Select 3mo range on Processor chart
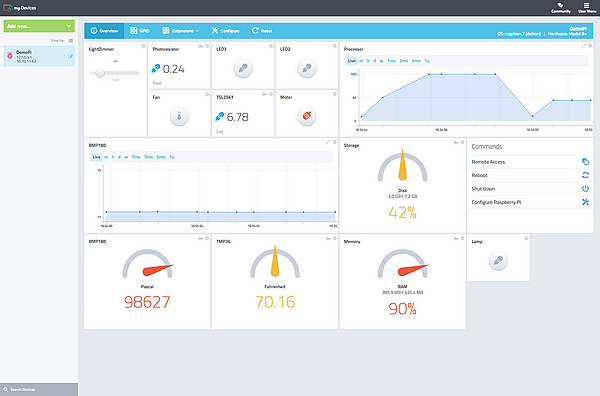Image resolution: width=600 pixels, height=396 pixels. click(404, 60)
